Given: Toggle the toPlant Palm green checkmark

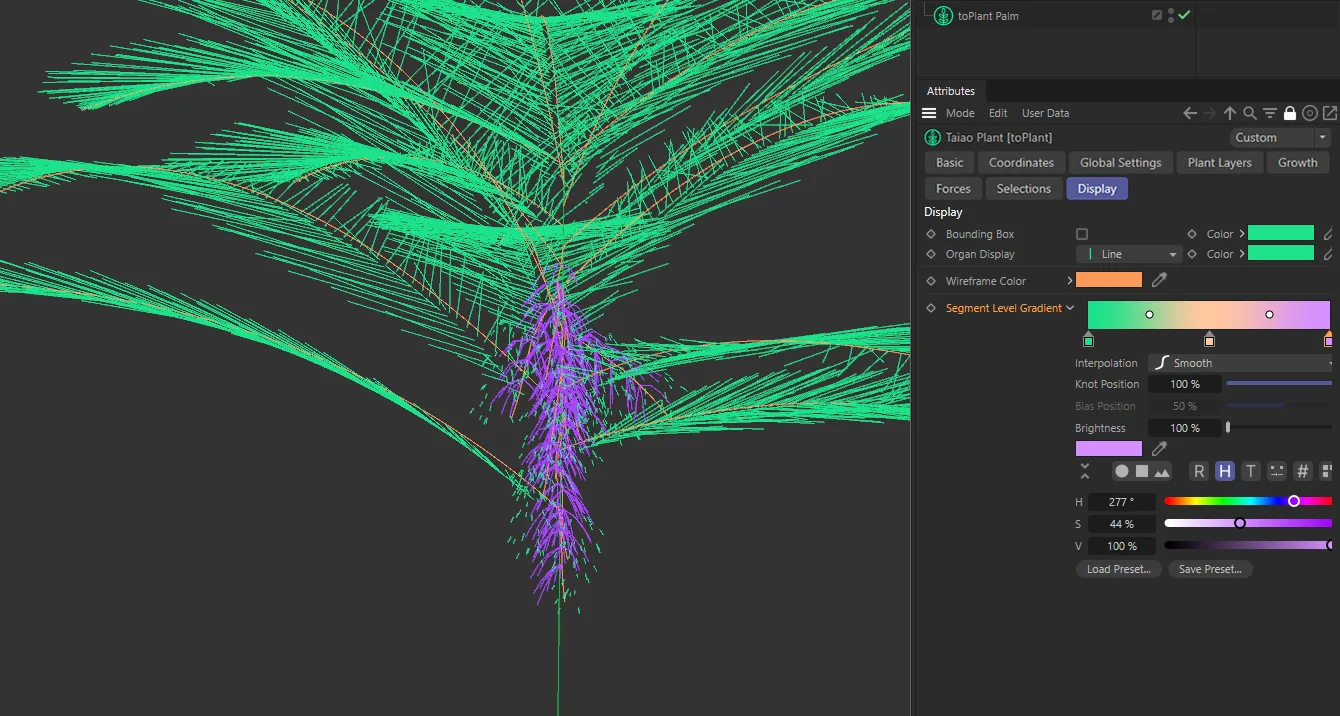Looking at the screenshot, I should tap(1185, 16).
